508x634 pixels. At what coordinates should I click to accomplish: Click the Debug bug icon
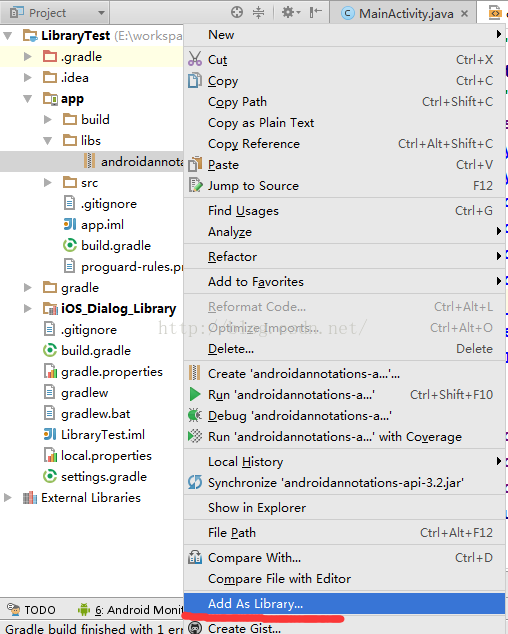pos(195,415)
